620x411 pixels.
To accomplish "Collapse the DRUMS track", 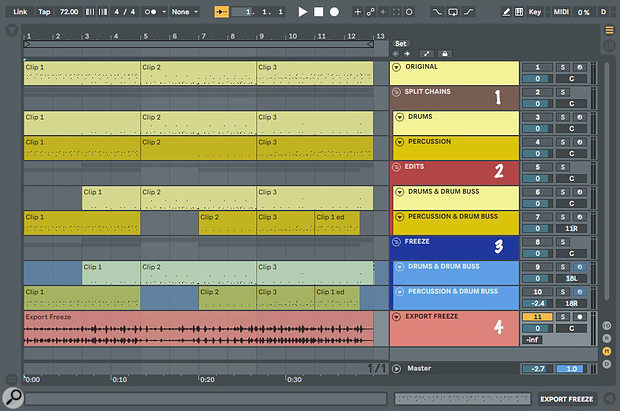I will coord(400,117).
